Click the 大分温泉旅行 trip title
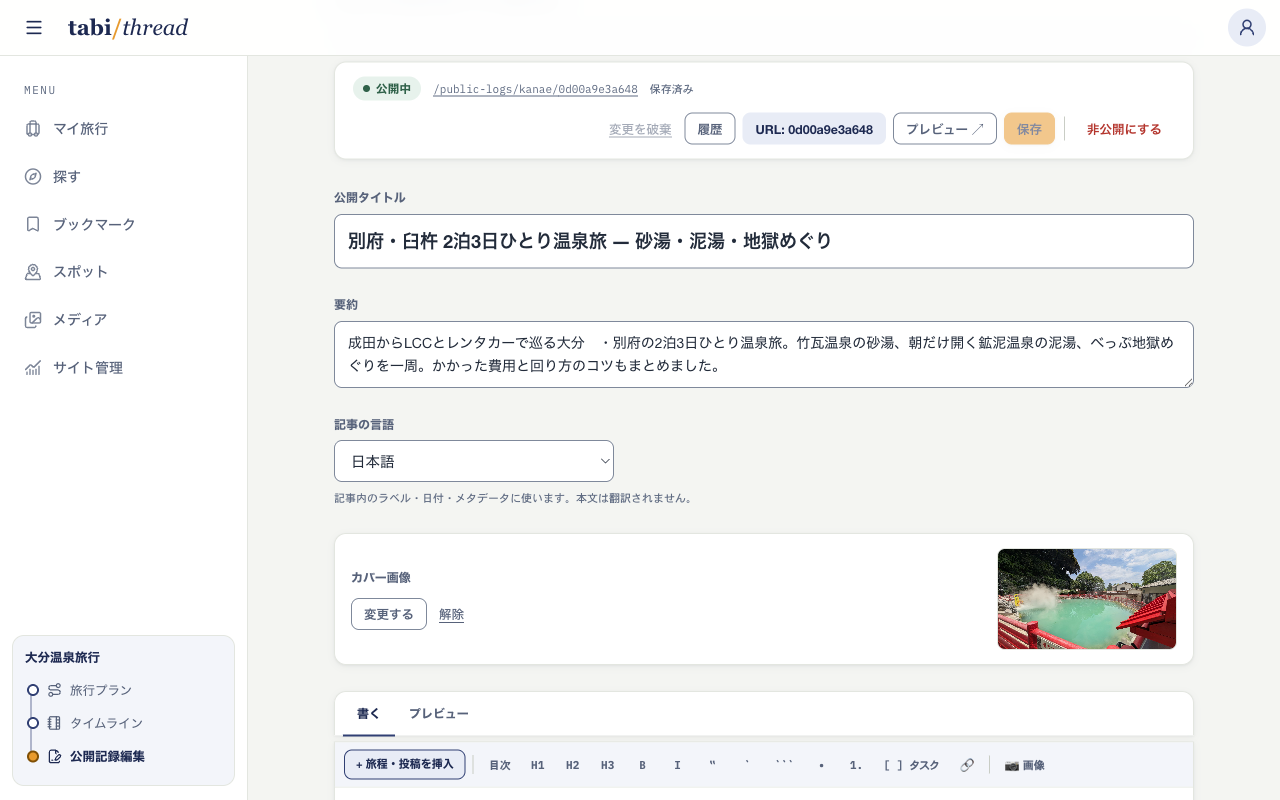The width and height of the screenshot is (1280, 800). click(62, 657)
